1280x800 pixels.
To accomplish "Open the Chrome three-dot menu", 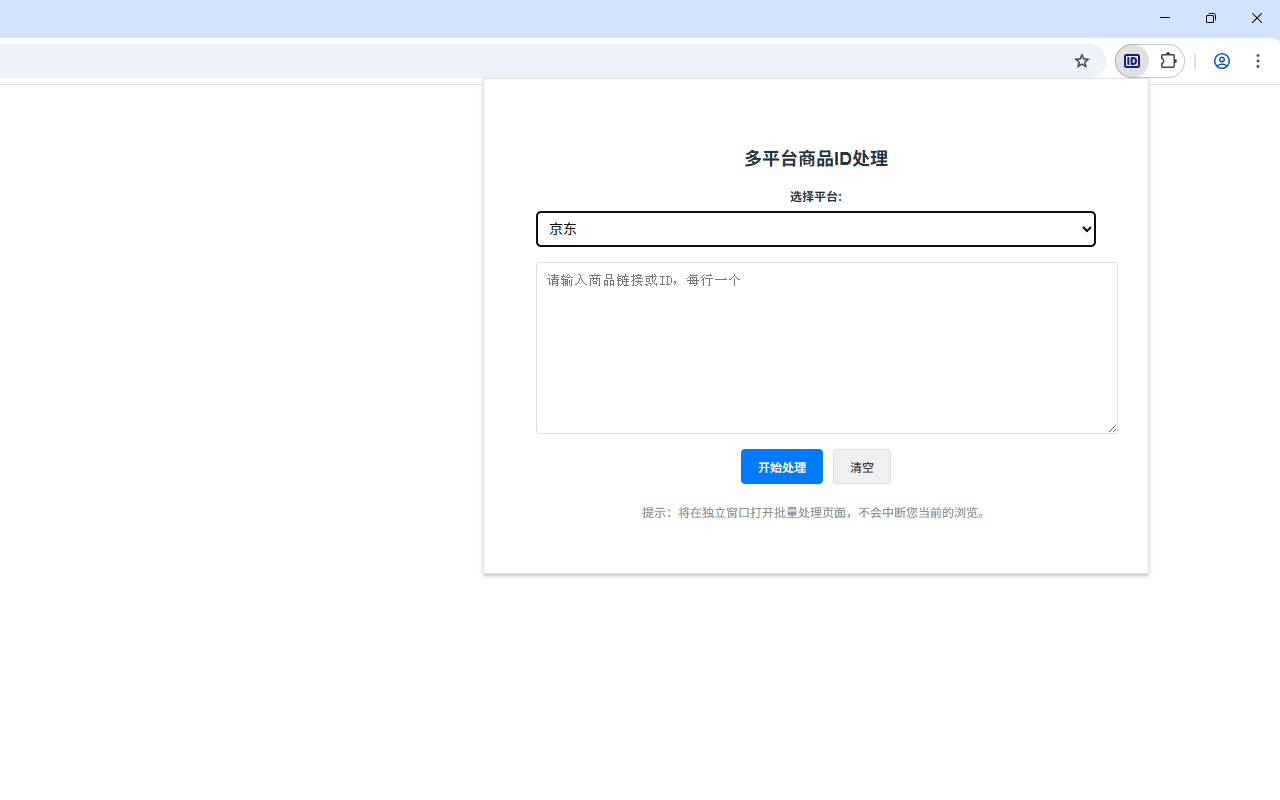I will click(x=1258, y=61).
